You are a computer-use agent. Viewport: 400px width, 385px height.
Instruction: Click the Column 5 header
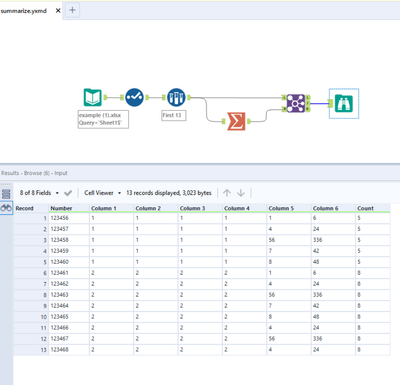(289, 208)
